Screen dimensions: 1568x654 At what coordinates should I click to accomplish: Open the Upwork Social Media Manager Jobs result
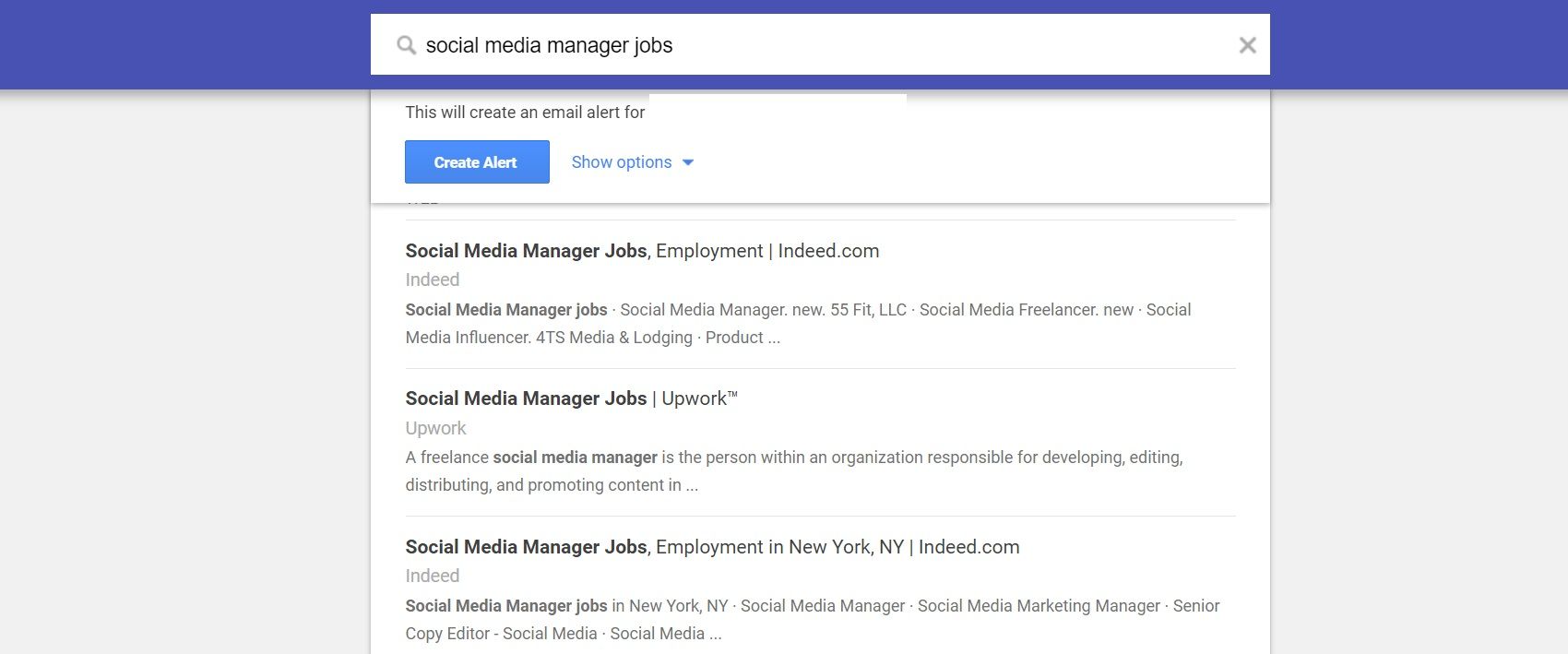coord(571,398)
